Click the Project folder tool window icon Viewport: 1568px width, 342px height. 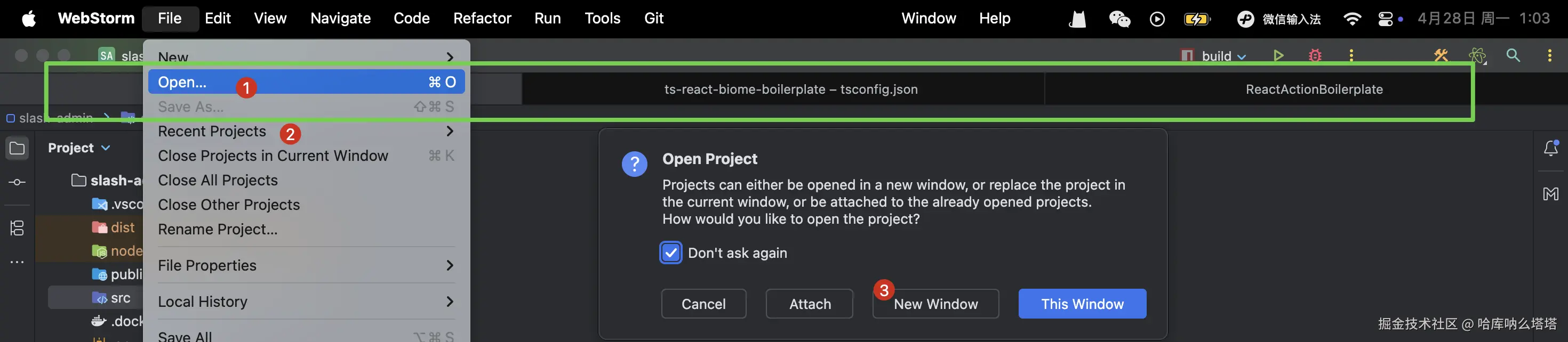(17, 148)
